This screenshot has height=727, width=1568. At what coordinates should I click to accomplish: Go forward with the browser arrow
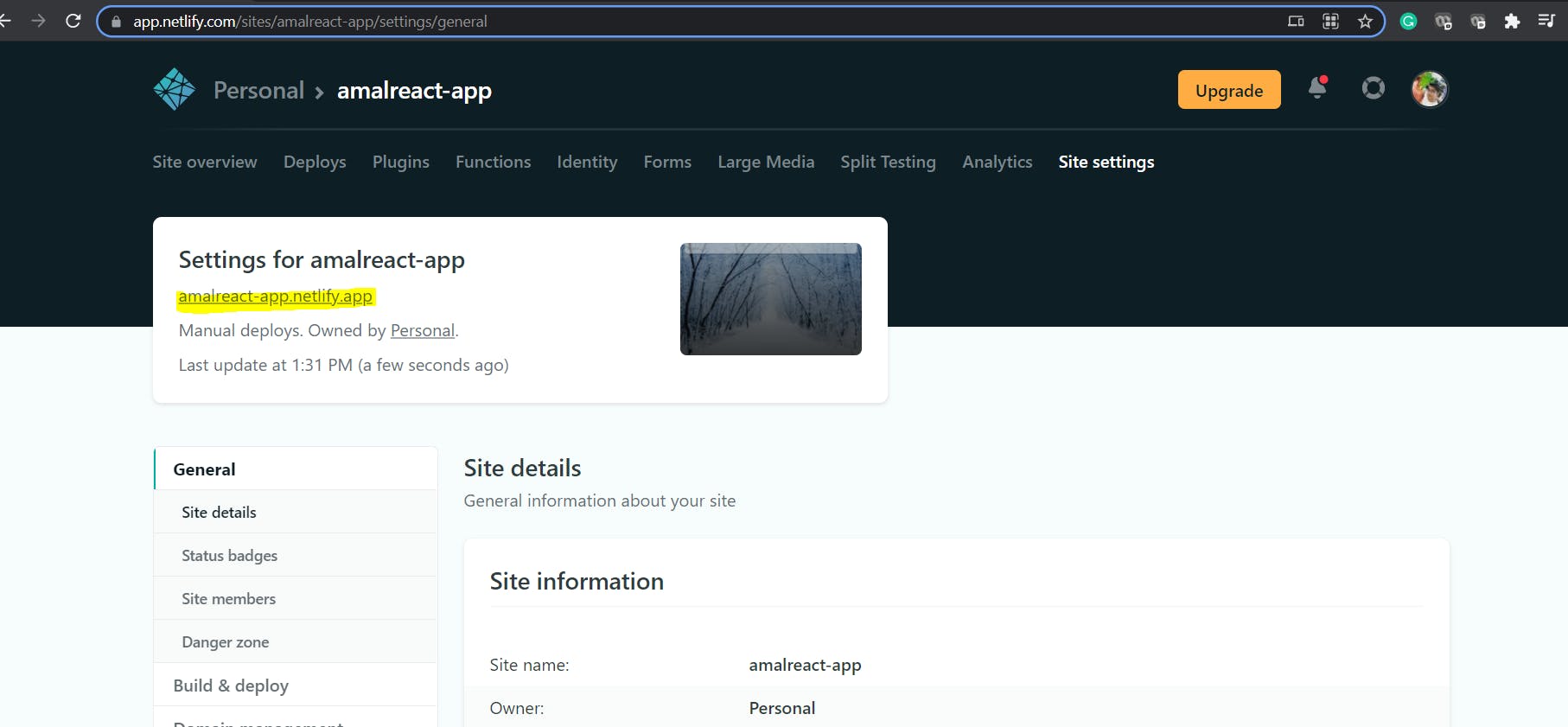[38, 21]
